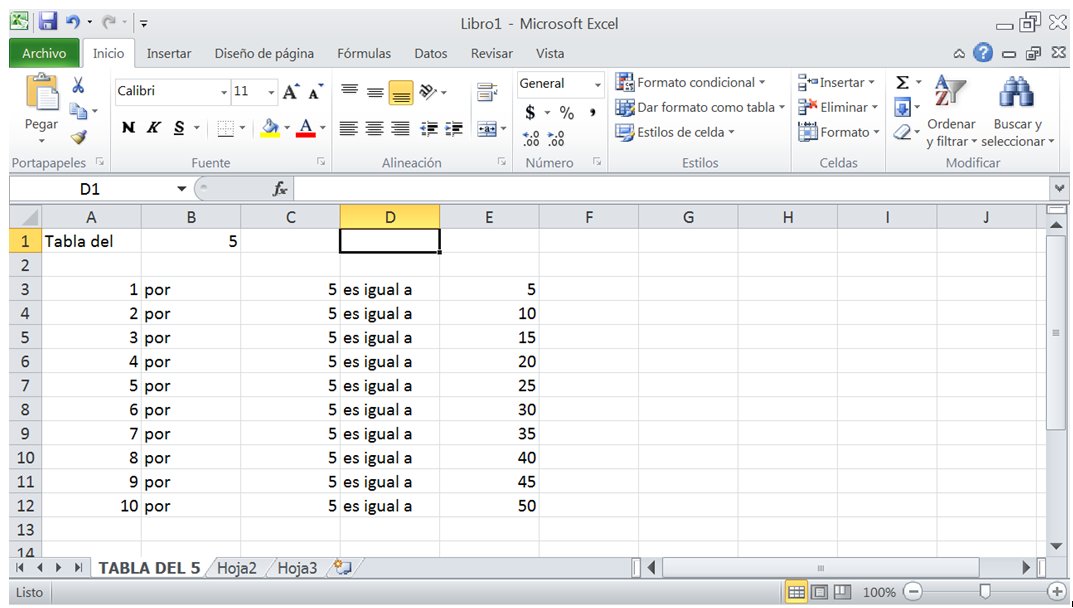Open the Name Box dropdown arrow
Screen dimensions: 1073x608
[x=181, y=189]
